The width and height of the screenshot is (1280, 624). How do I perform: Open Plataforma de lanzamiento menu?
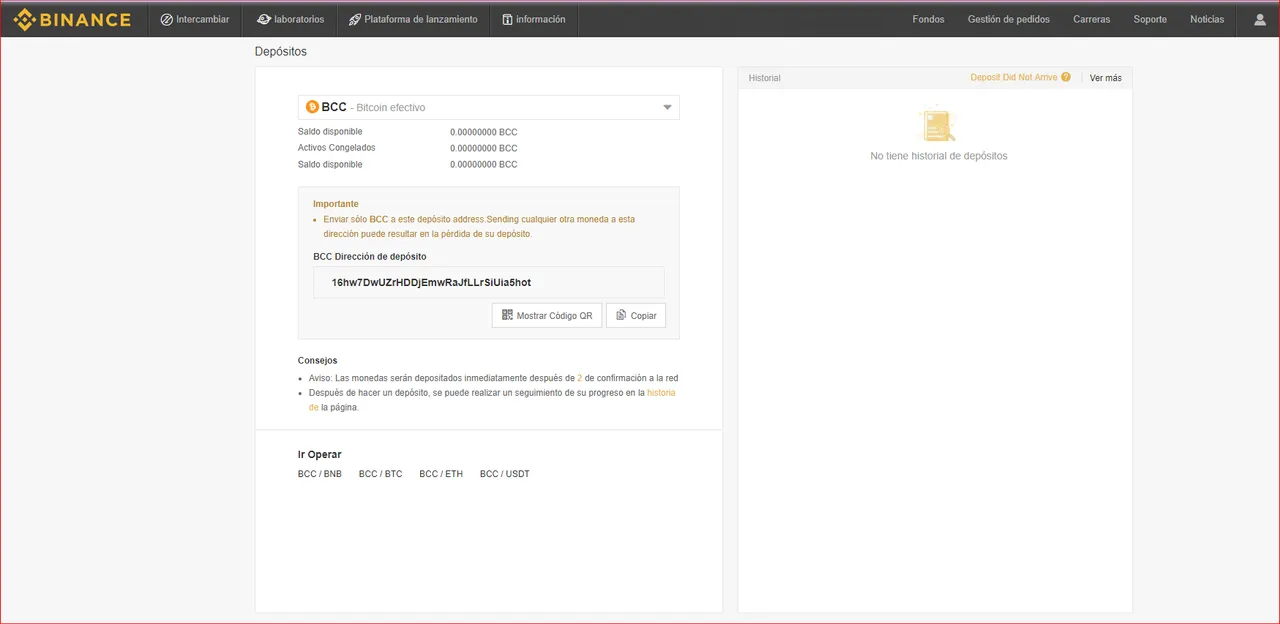(x=413, y=19)
